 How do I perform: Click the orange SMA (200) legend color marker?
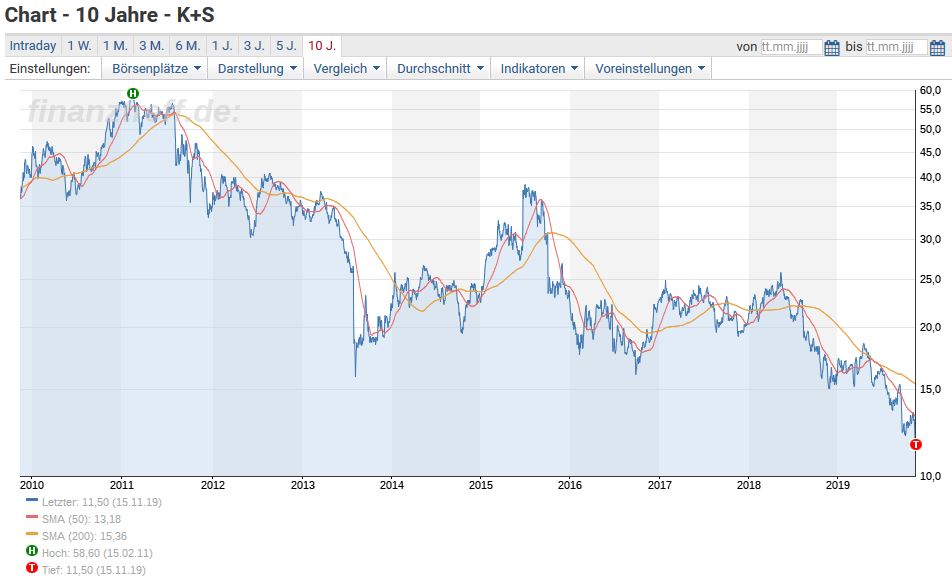pos(32,534)
